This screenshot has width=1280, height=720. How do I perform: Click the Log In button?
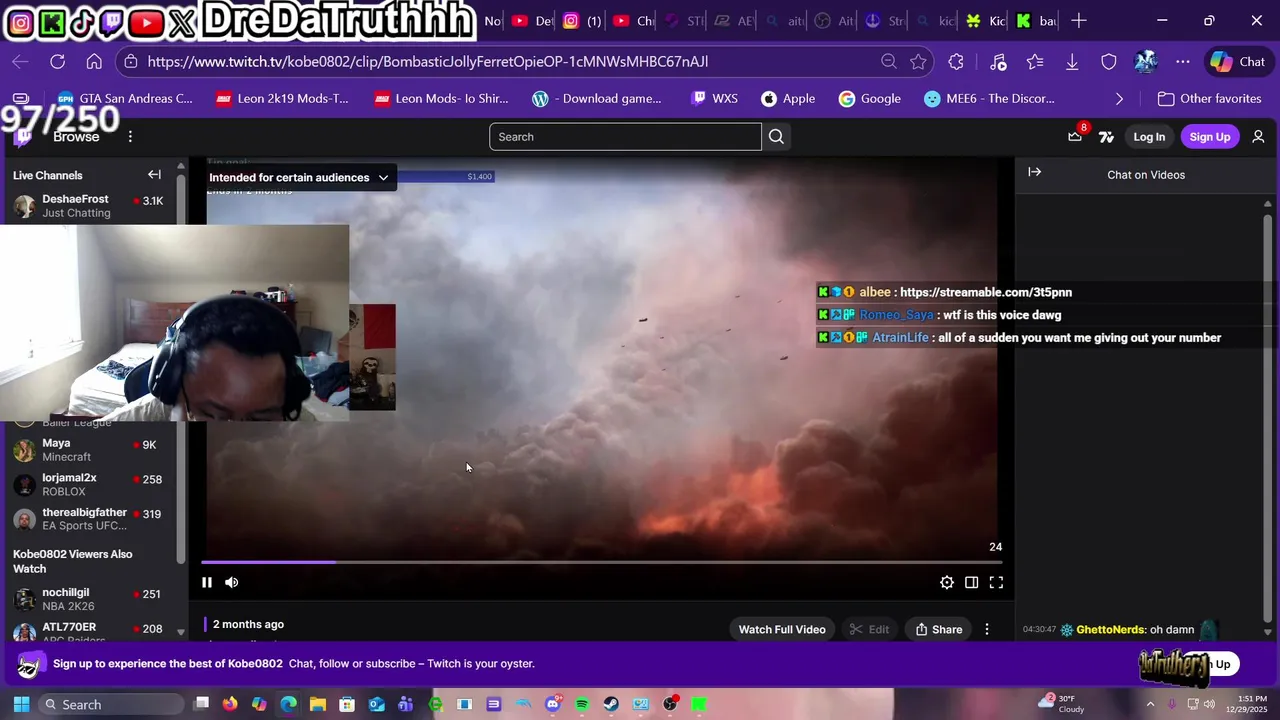1149,137
